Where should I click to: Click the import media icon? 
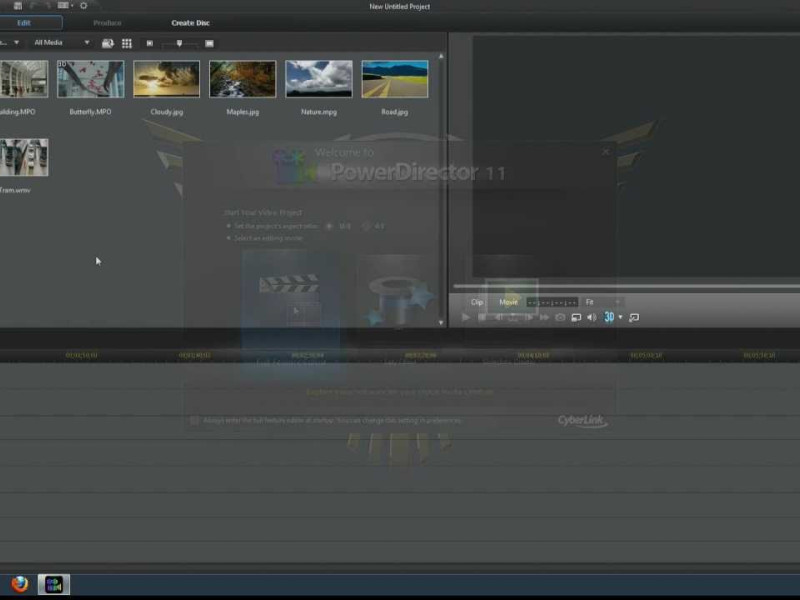[108, 43]
